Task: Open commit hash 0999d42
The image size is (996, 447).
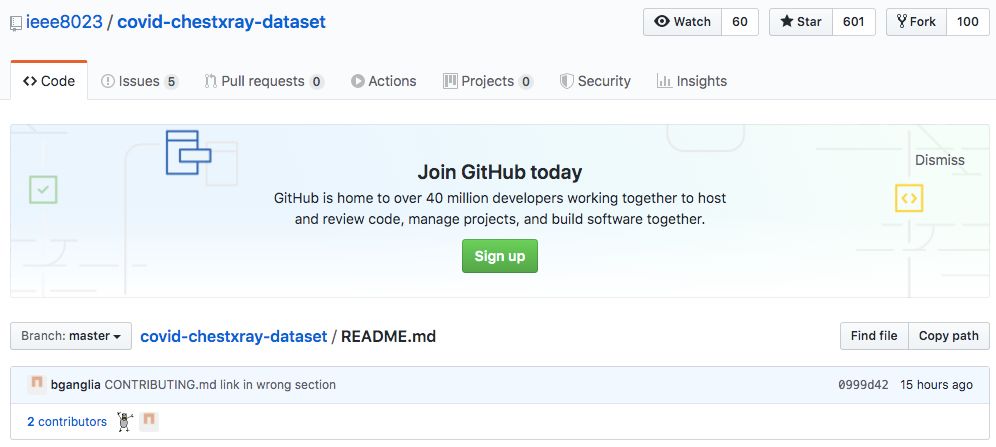Action: tap(864, 384)
